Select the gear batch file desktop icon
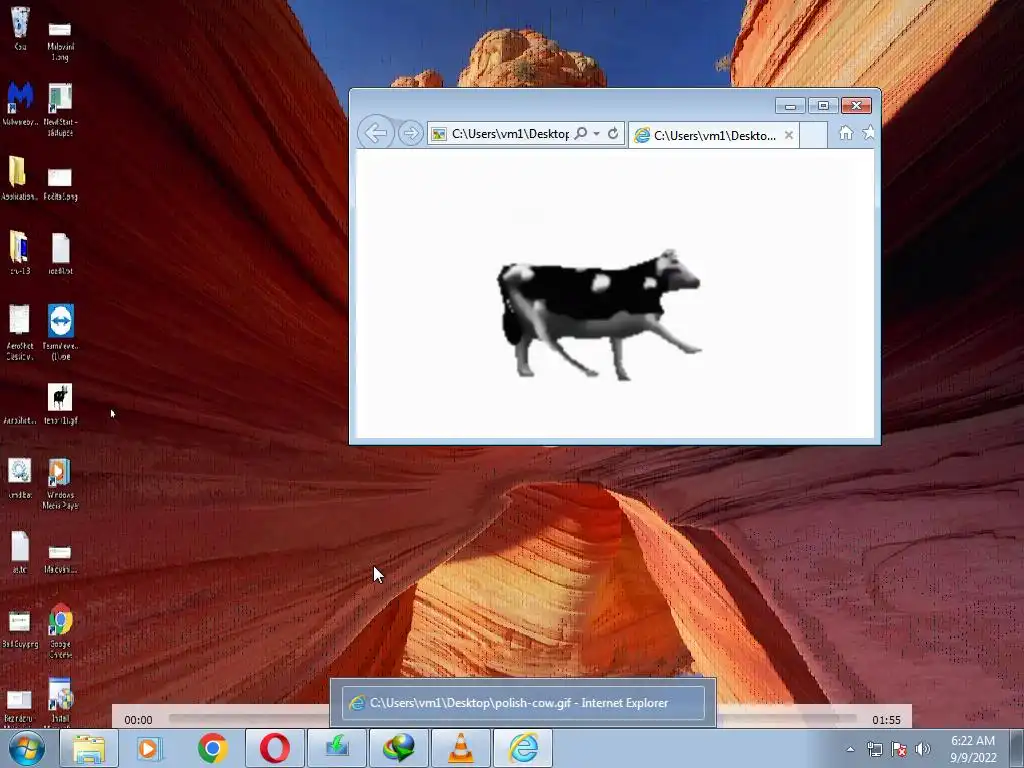Viewport: 1024px width, 768px height. point(20,479)
